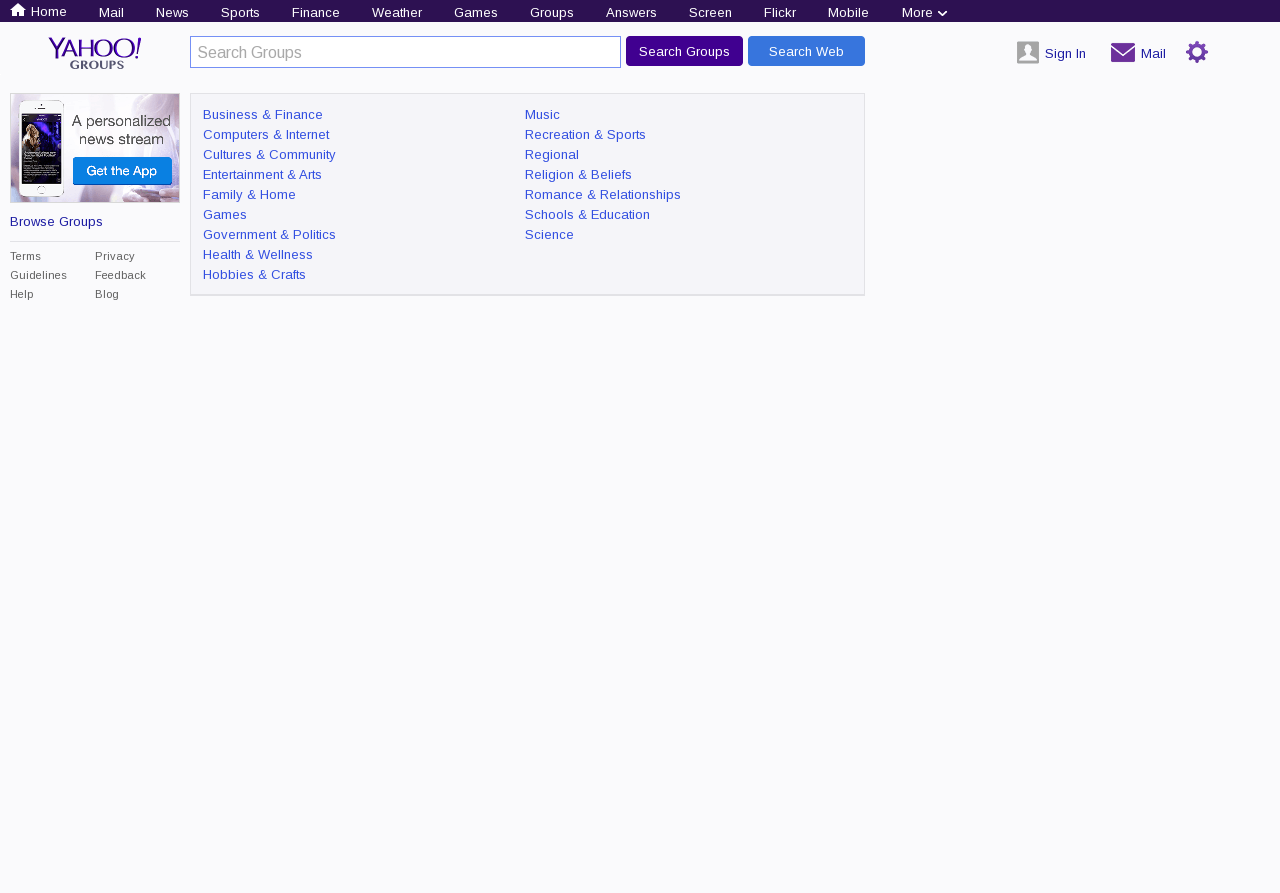Open Answers in the top navigation bar
The image size is (1280, 893).
coord(631,13)
